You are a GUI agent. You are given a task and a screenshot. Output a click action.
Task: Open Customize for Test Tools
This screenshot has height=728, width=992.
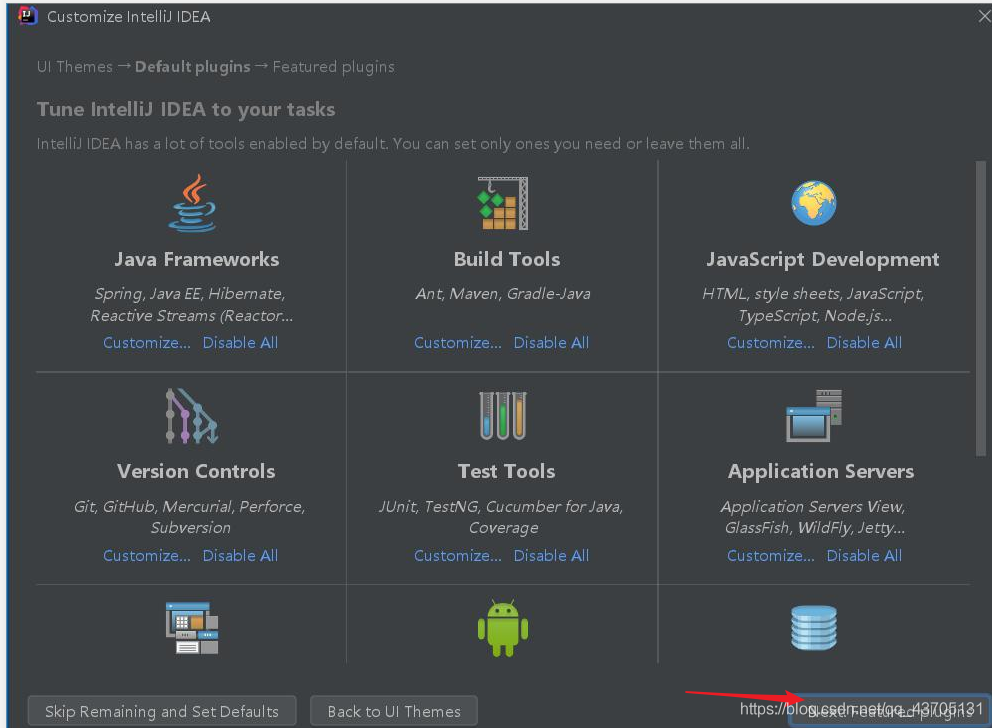[457, 555]
